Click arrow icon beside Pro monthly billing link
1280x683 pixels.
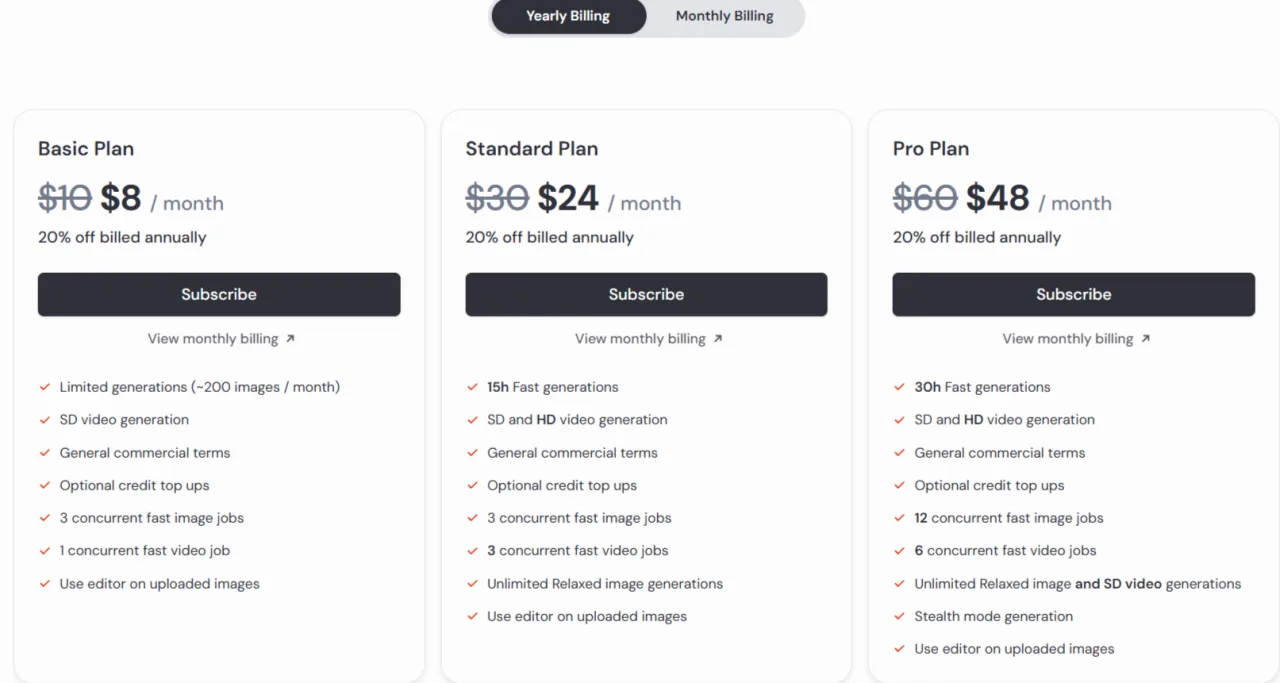coord(1146,339)
